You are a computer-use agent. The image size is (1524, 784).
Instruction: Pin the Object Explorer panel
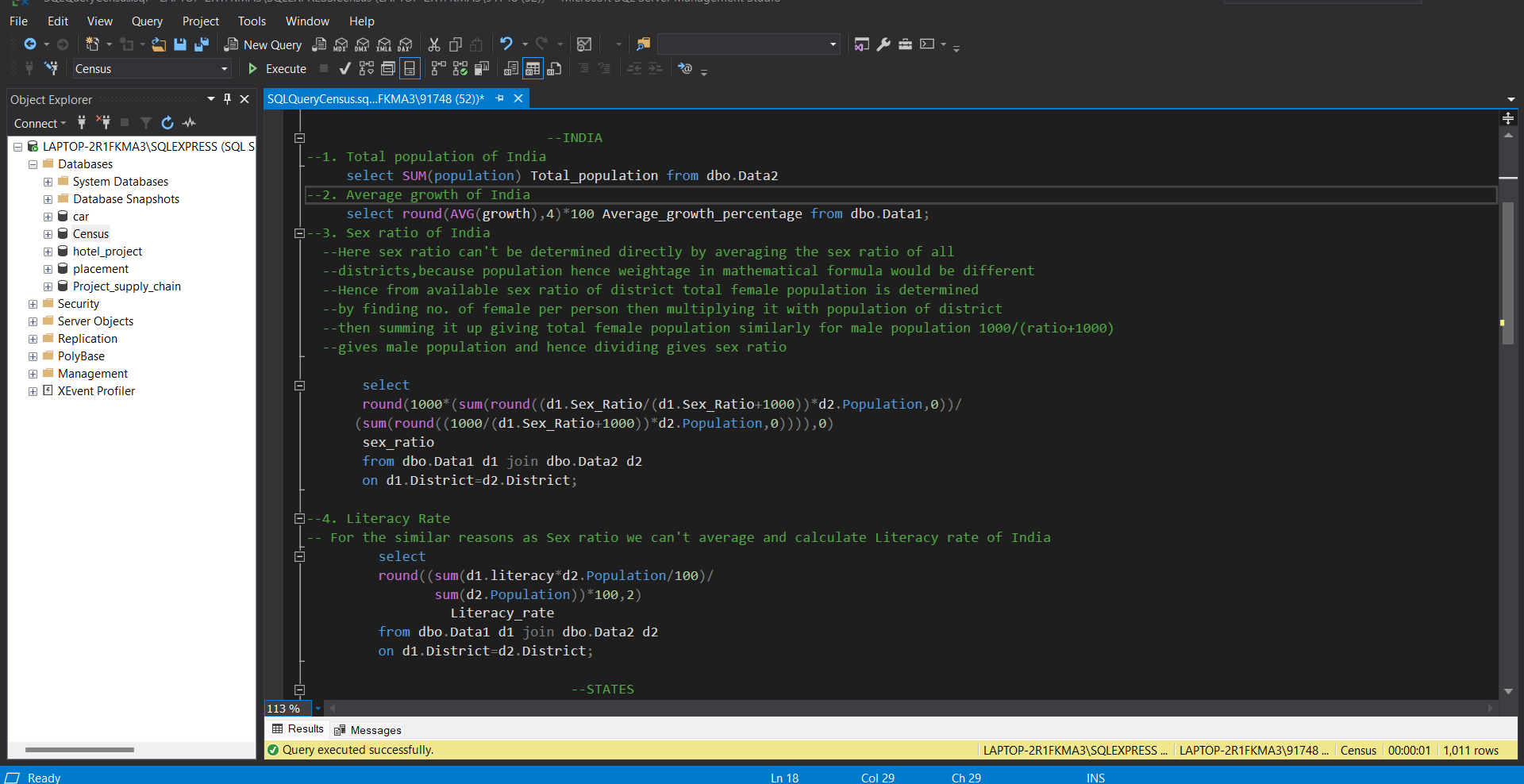(x=227, y=99)
